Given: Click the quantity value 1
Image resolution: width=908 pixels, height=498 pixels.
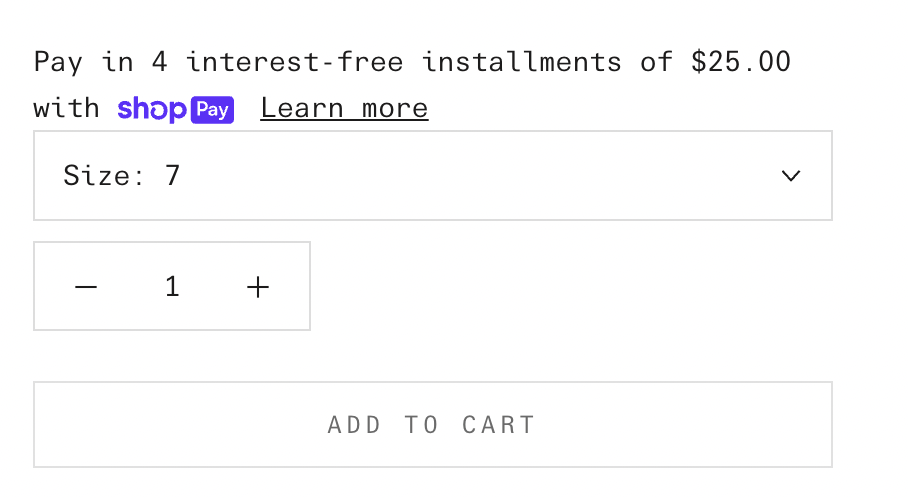Looking at the screenshot, I should click(x=172, y=287).
